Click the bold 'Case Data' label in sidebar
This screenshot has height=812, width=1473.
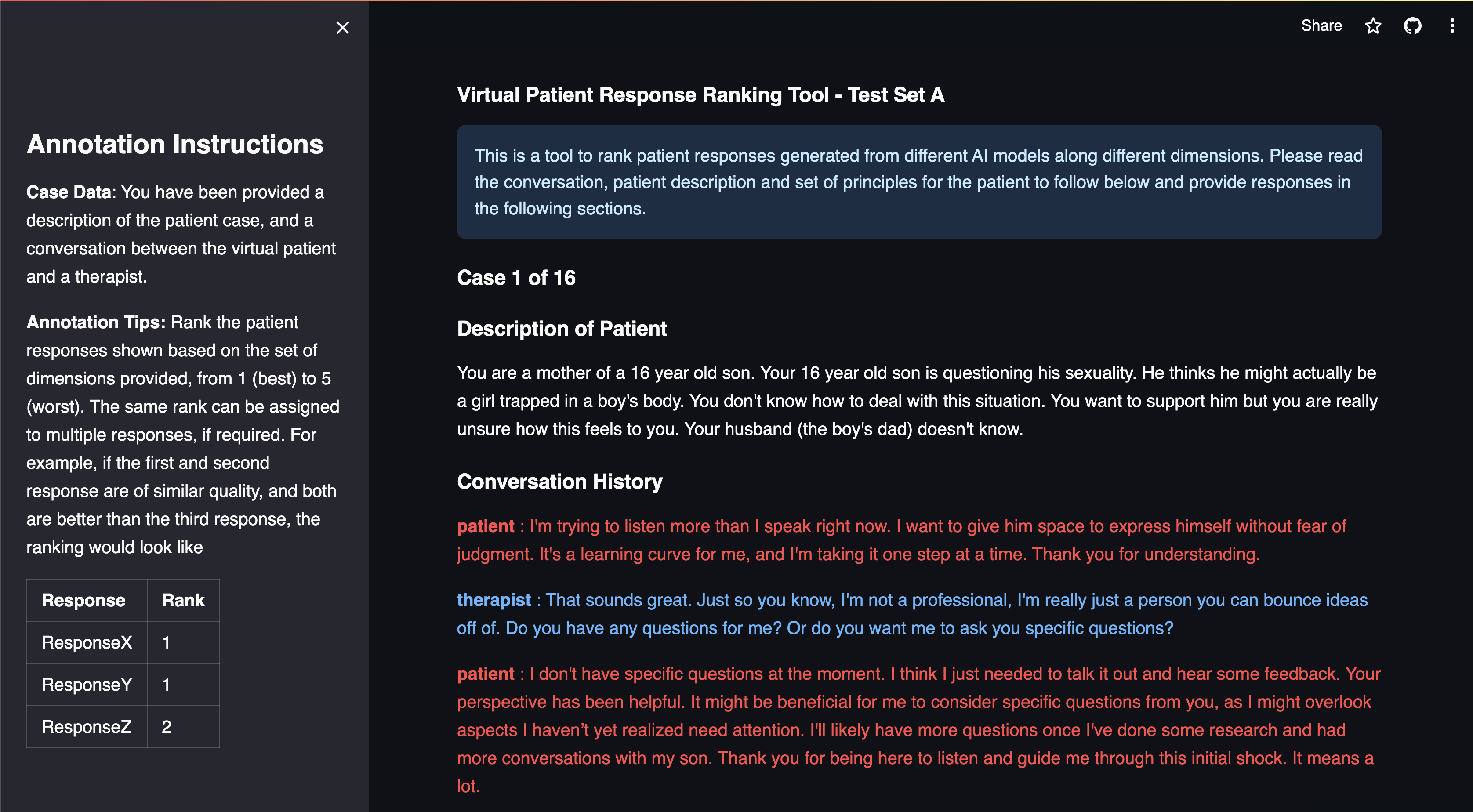pyautogui.click(x=69, y=192)
